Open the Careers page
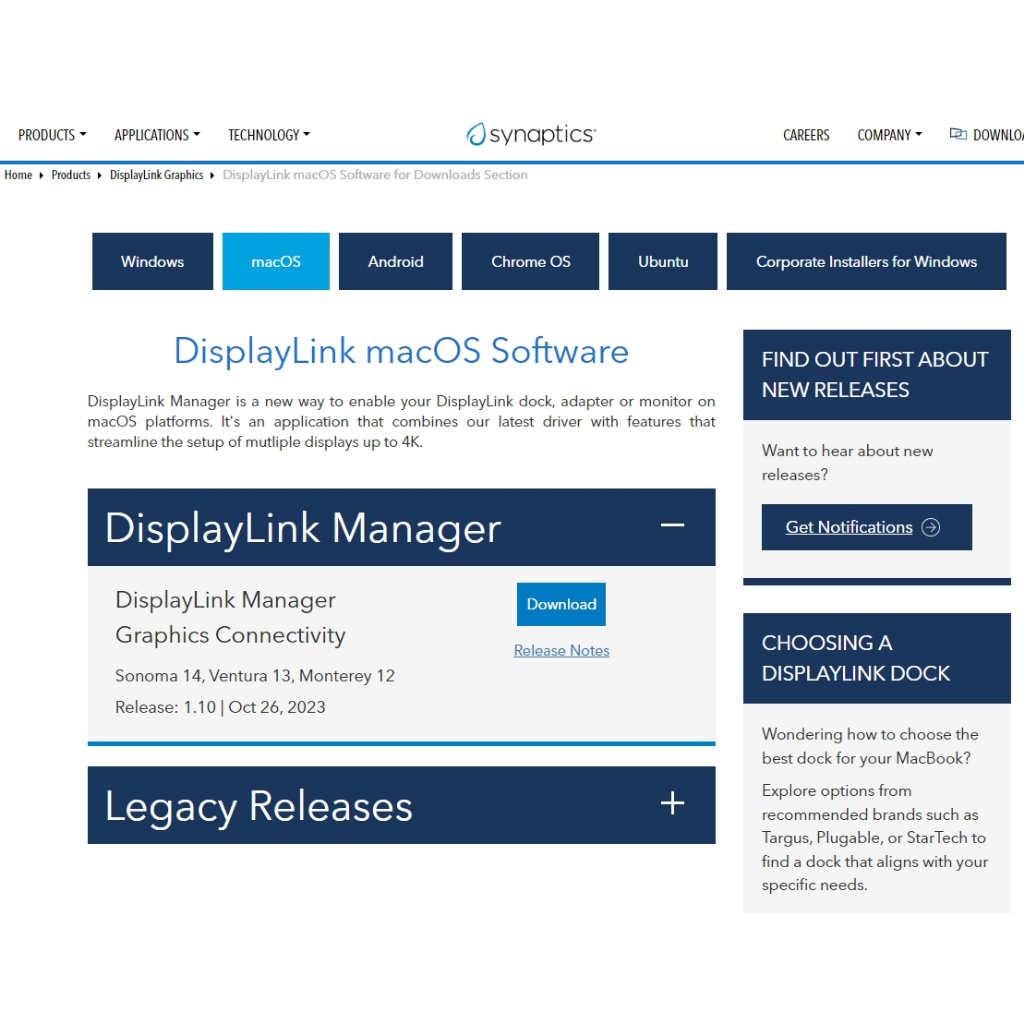Screen dimensions: 1024x1024 [806, 135]
